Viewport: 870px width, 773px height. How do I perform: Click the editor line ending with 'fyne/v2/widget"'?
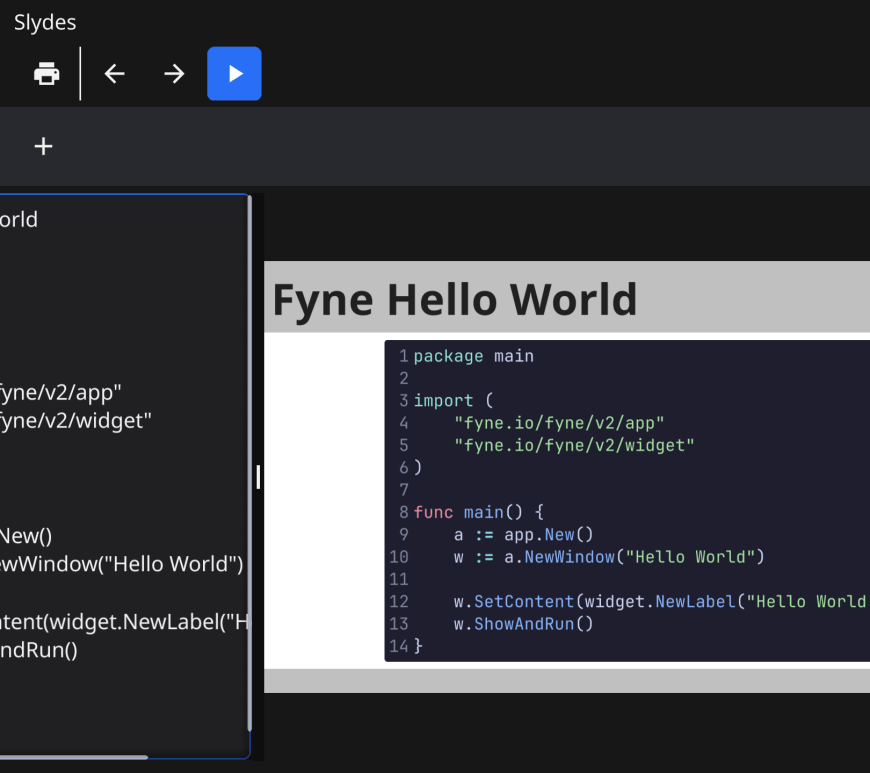pos(75,421)
